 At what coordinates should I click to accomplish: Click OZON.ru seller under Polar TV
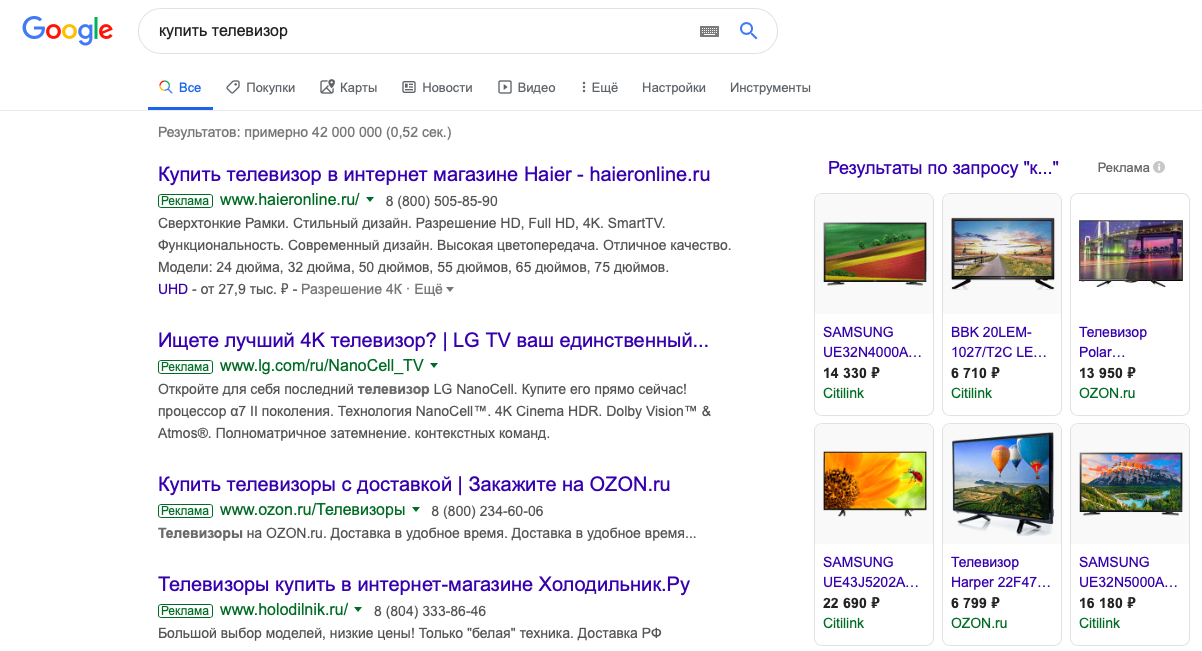pos(1107,393)
